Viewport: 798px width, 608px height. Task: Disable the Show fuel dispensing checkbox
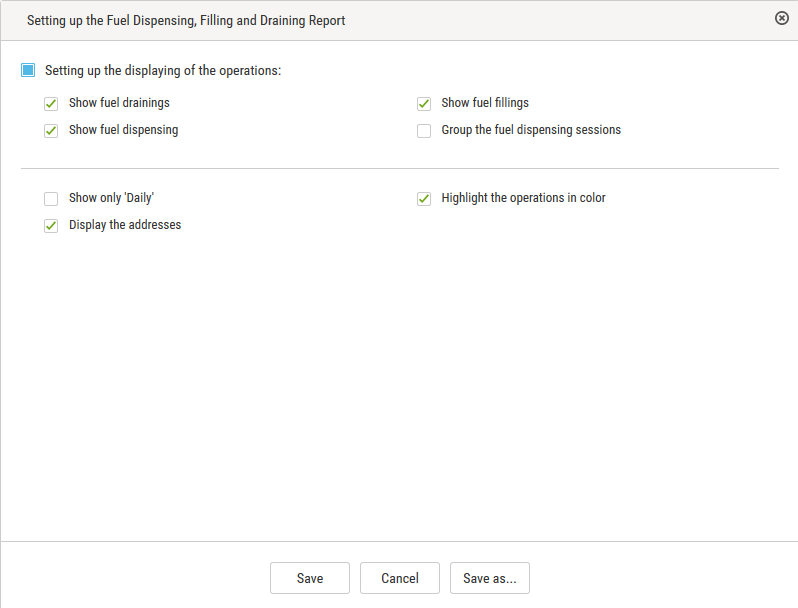coord(51,130)
